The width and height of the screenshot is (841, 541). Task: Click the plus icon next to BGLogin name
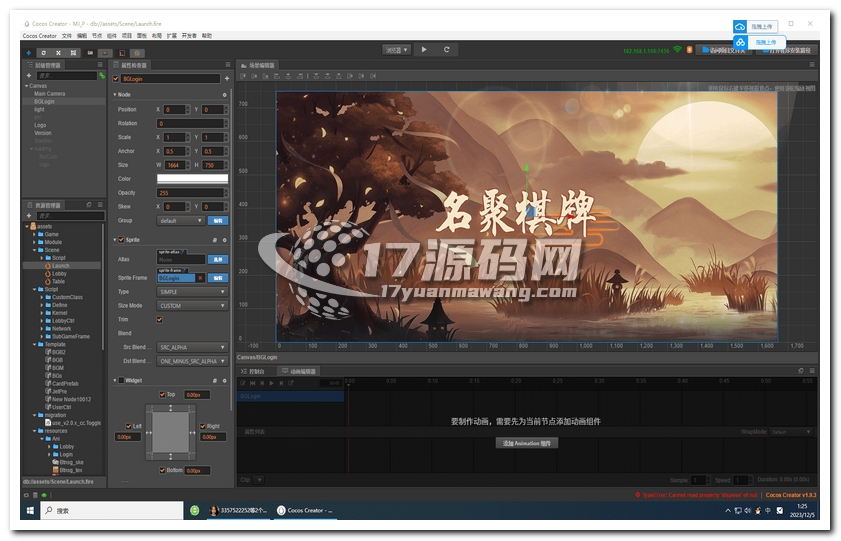[x=227, y=78]
